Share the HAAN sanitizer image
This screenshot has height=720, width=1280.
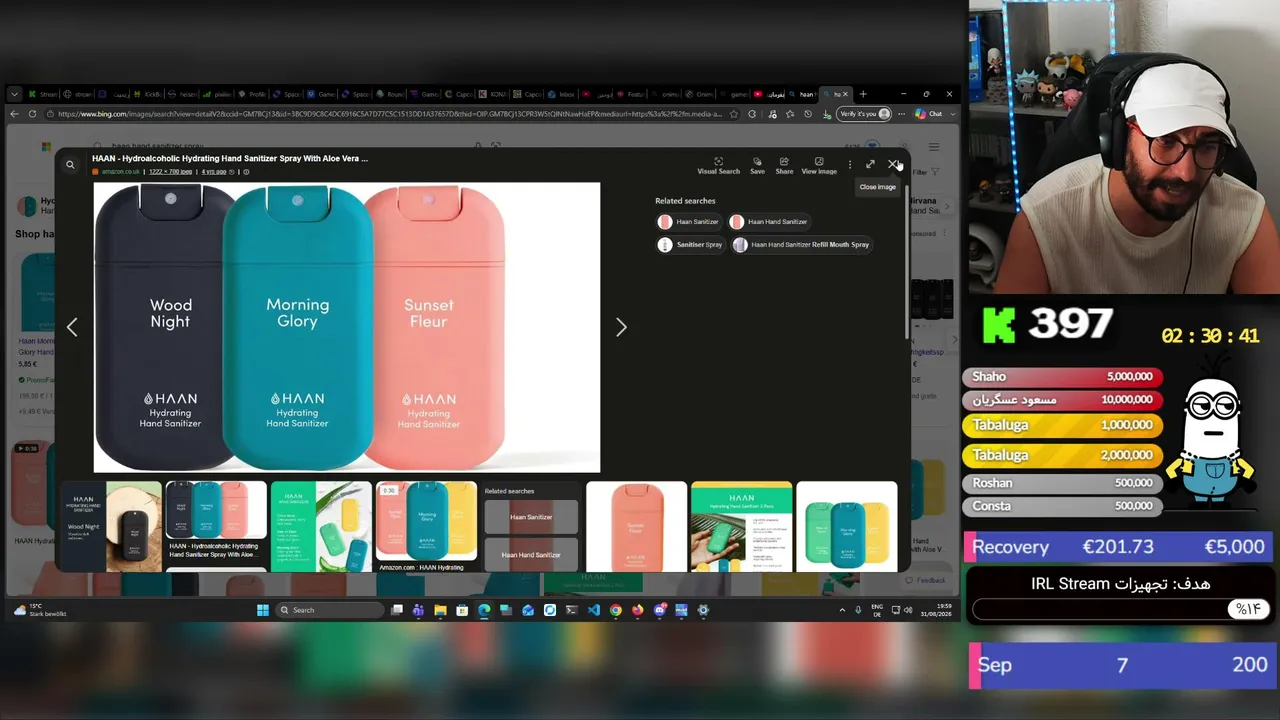[784, 165]
